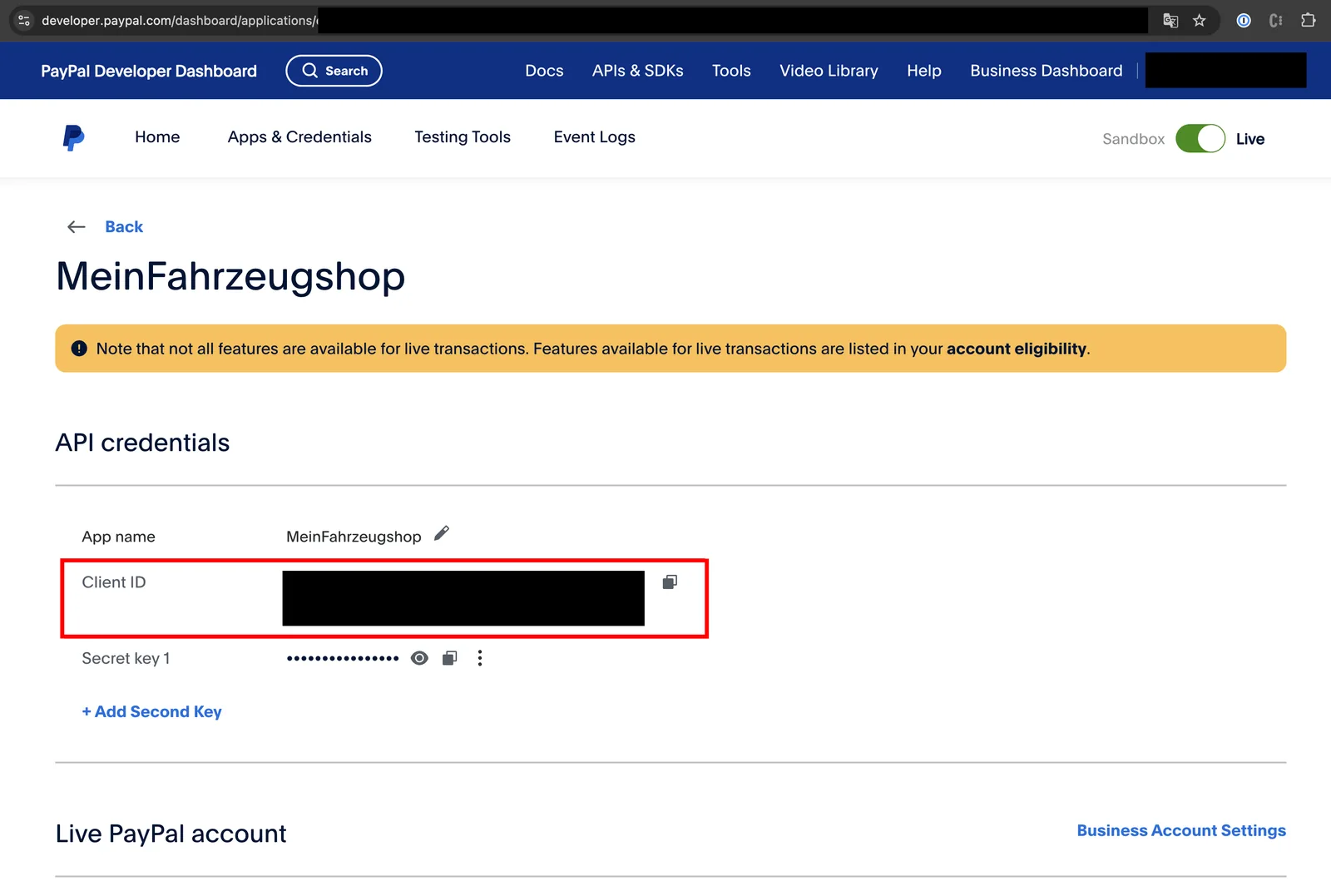Open the Home tab
Screen dimensions: 1331x896
click(157, 137)
